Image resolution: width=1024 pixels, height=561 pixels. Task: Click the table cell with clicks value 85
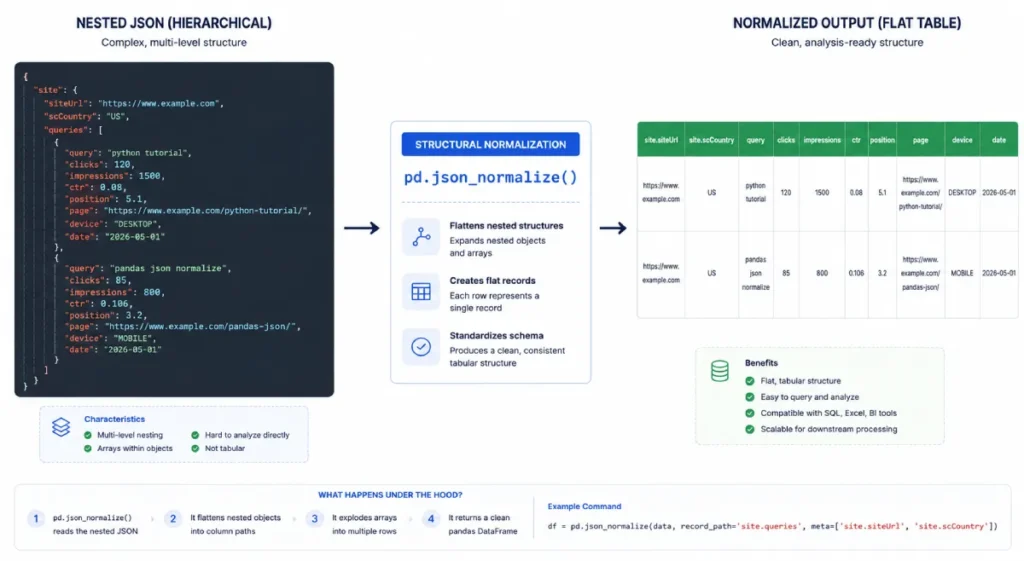tap(786, 273)
